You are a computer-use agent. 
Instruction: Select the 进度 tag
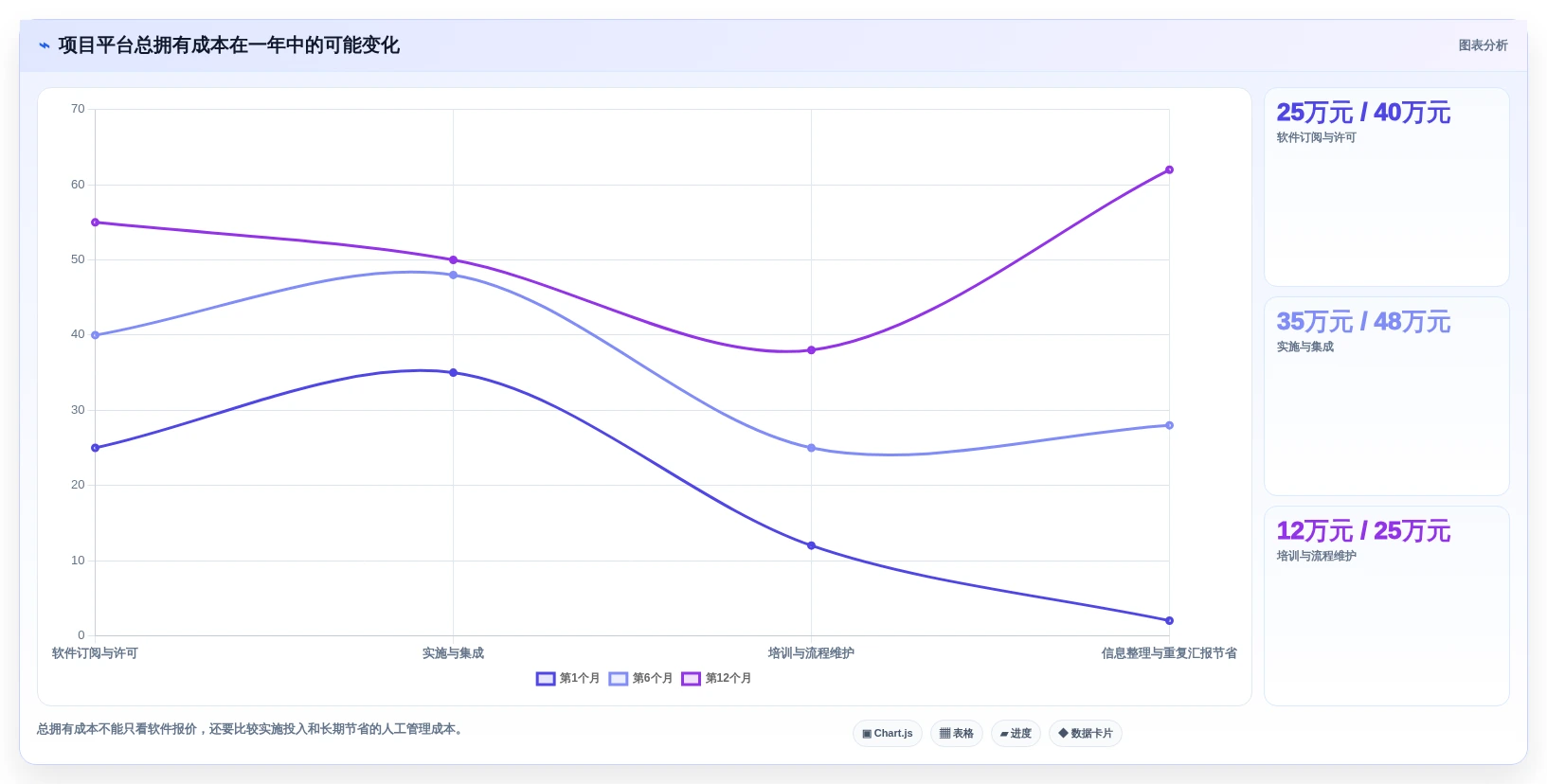click(1016, 734)
